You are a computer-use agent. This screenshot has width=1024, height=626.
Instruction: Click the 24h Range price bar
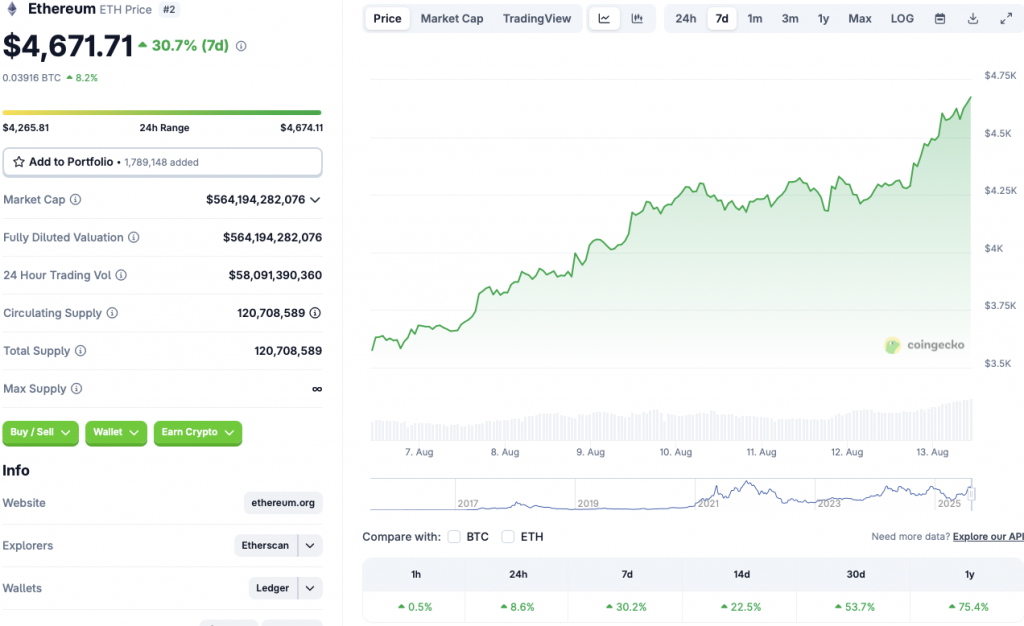[x=162, y=112]
